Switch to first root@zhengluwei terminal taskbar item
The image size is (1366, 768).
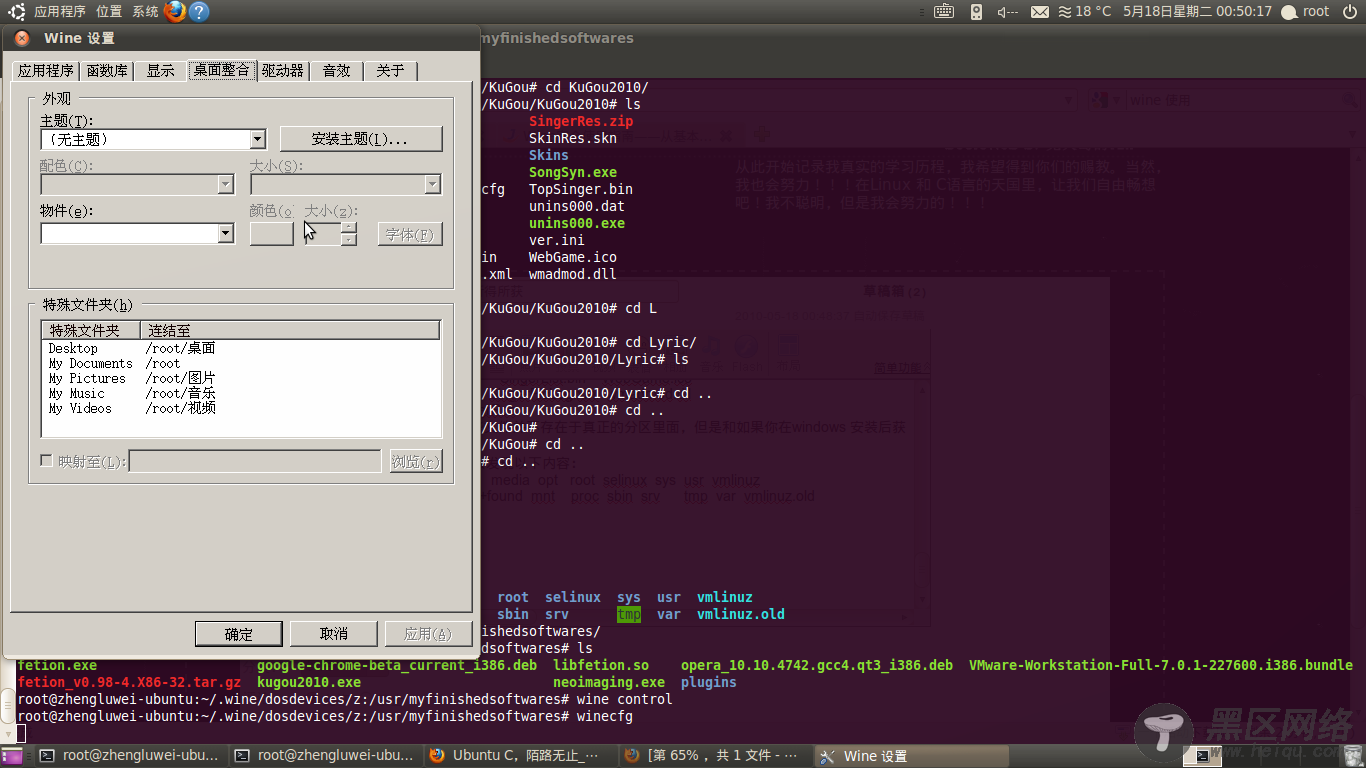tap(130, 756)
